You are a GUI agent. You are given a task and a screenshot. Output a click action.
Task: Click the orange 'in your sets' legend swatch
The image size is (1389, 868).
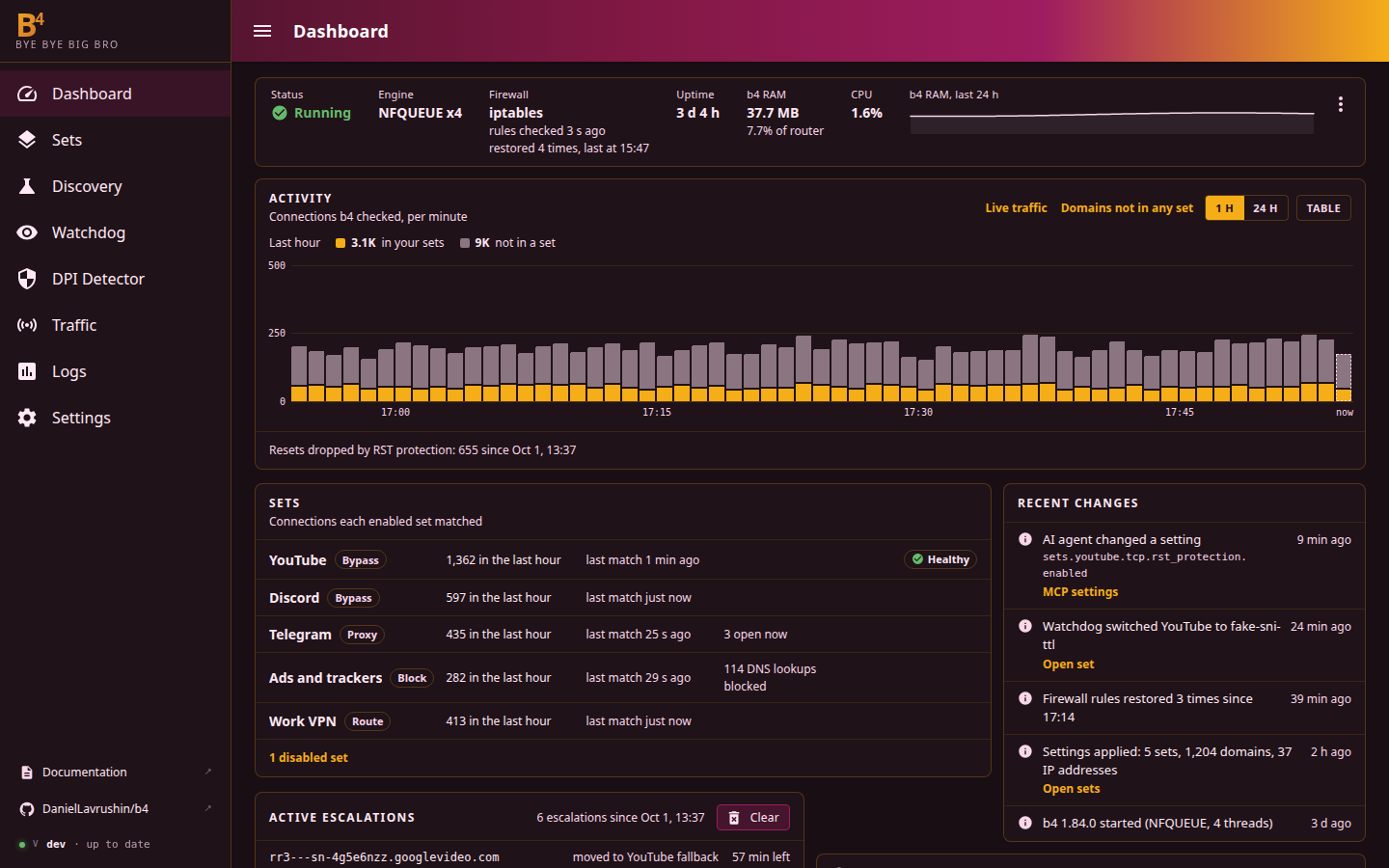[340, 243]
